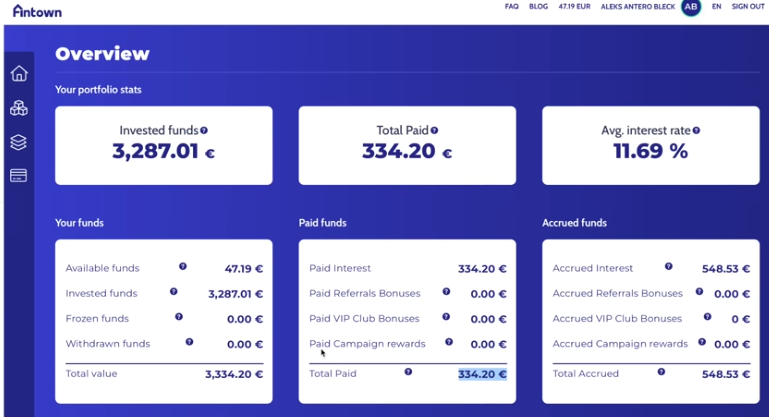Image resolution: width=769 pixels, height=417 pixels.
Task: Click the Withdrawn funds label
Action: point(108,344)
